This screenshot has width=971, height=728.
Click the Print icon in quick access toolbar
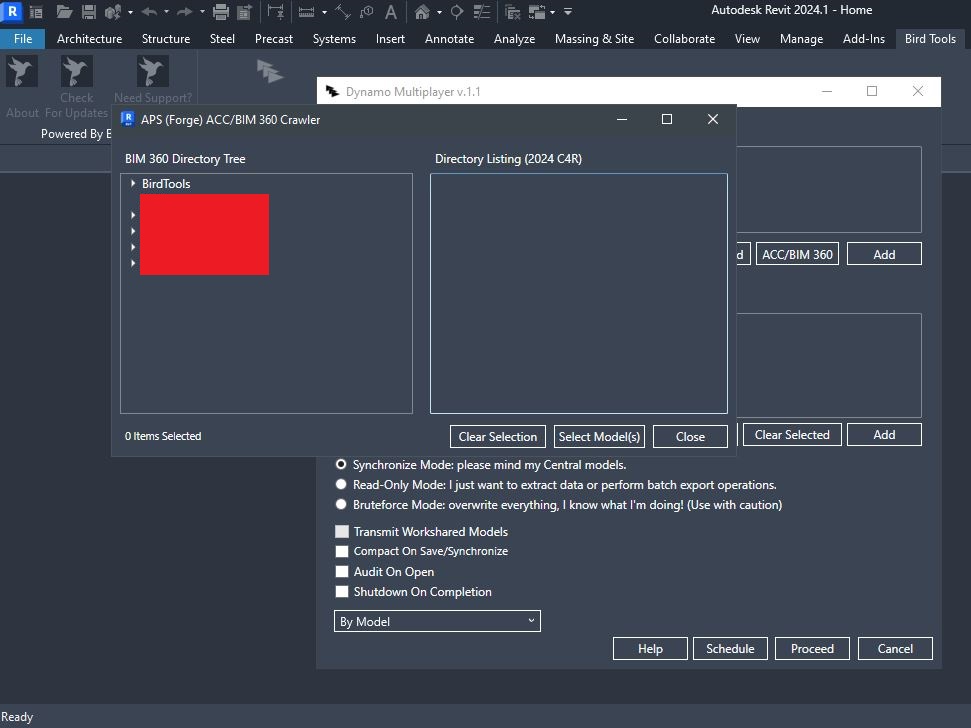(x=220, y=11)
